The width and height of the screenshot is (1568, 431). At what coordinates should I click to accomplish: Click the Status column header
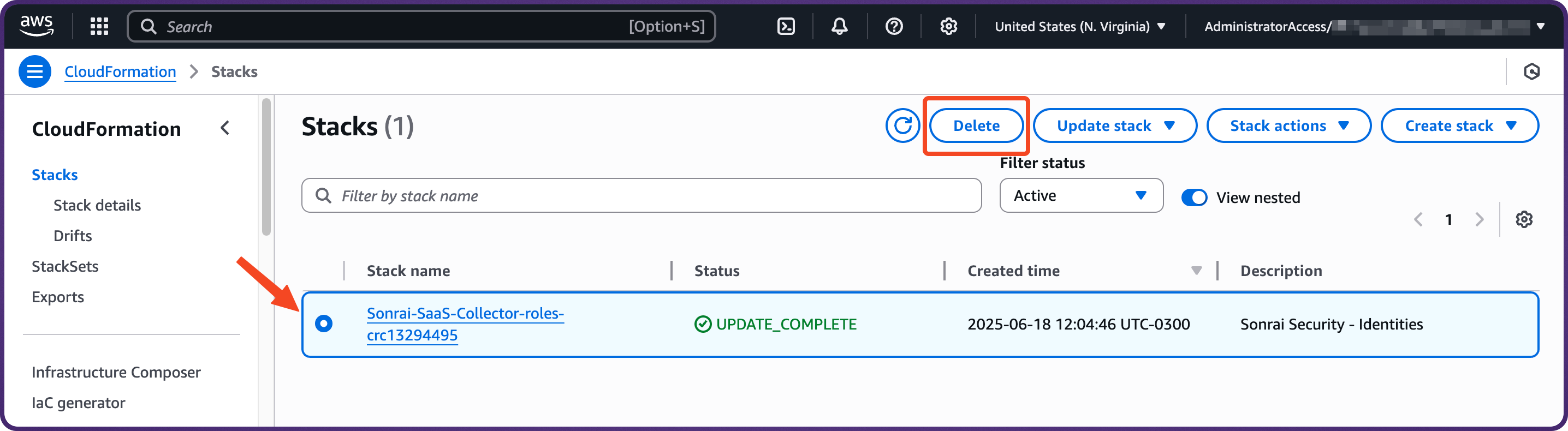[716, 271]
